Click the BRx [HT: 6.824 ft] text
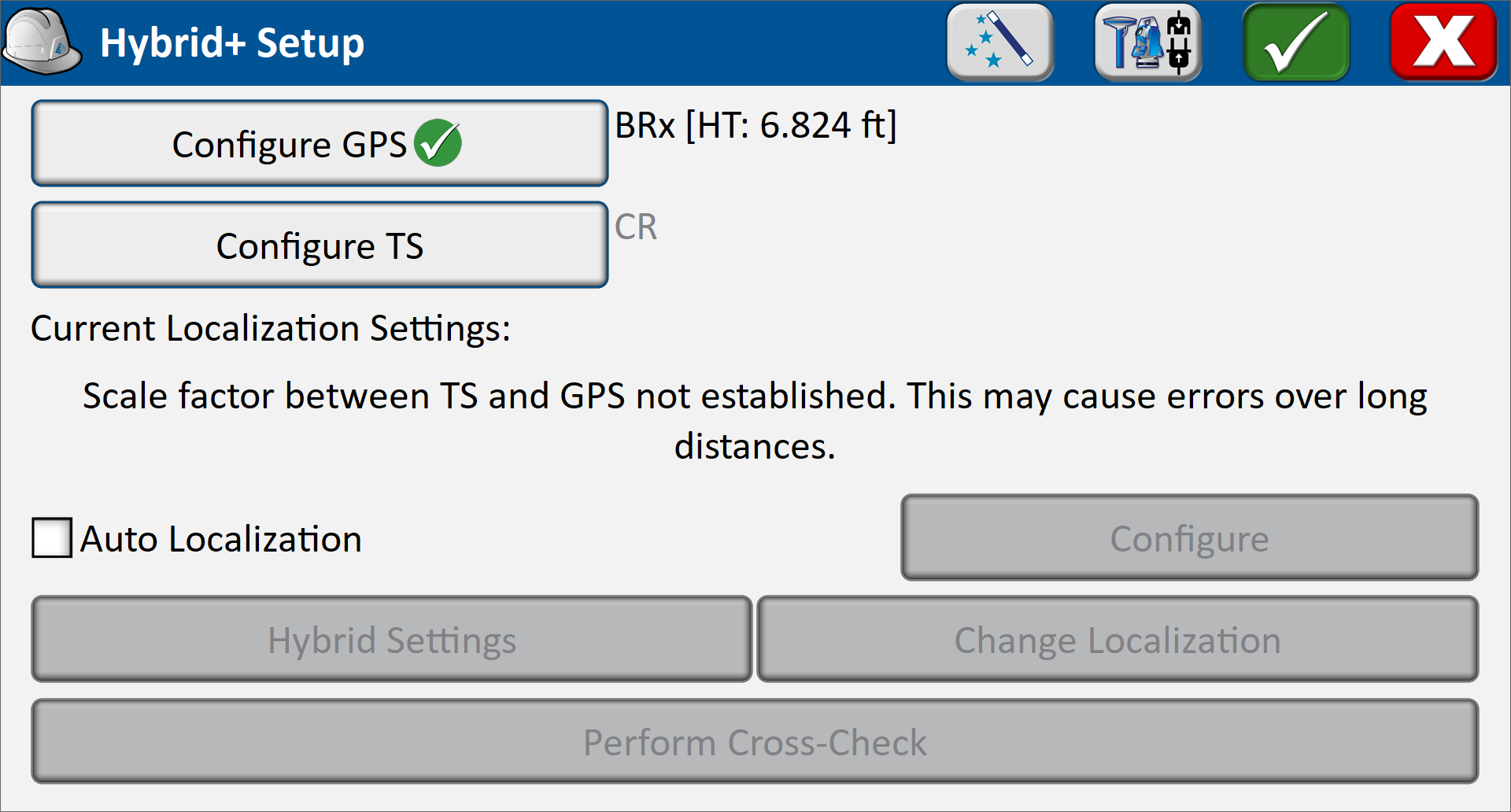 pyautogui.click(x=755, y=125)
